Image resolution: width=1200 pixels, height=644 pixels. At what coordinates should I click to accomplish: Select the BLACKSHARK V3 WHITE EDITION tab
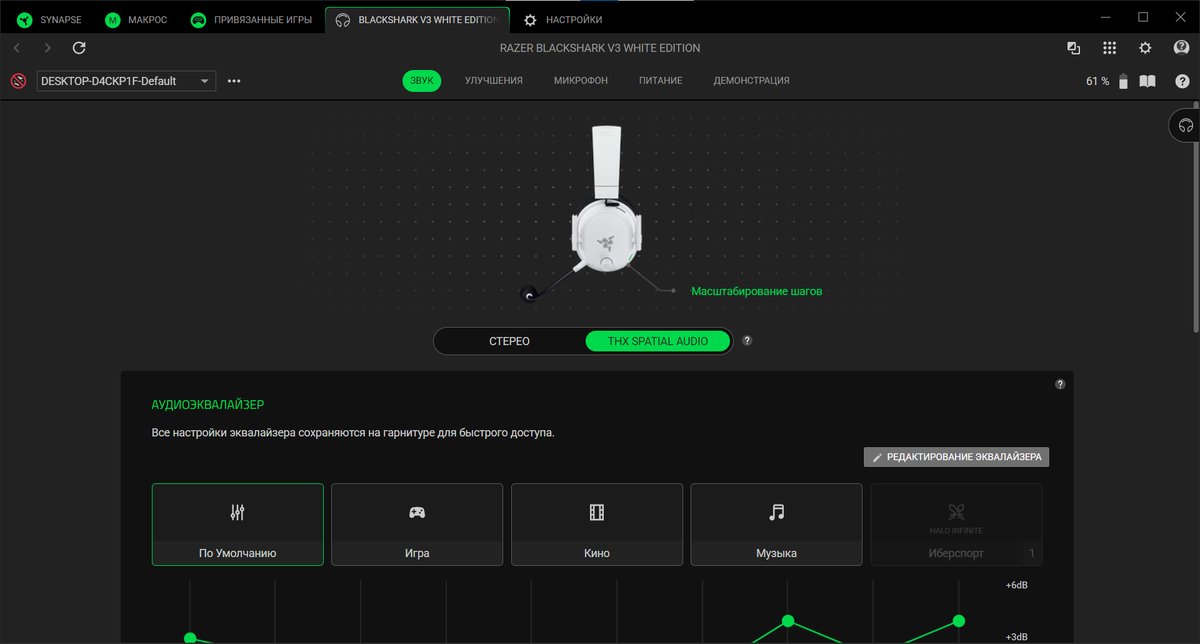417,19
